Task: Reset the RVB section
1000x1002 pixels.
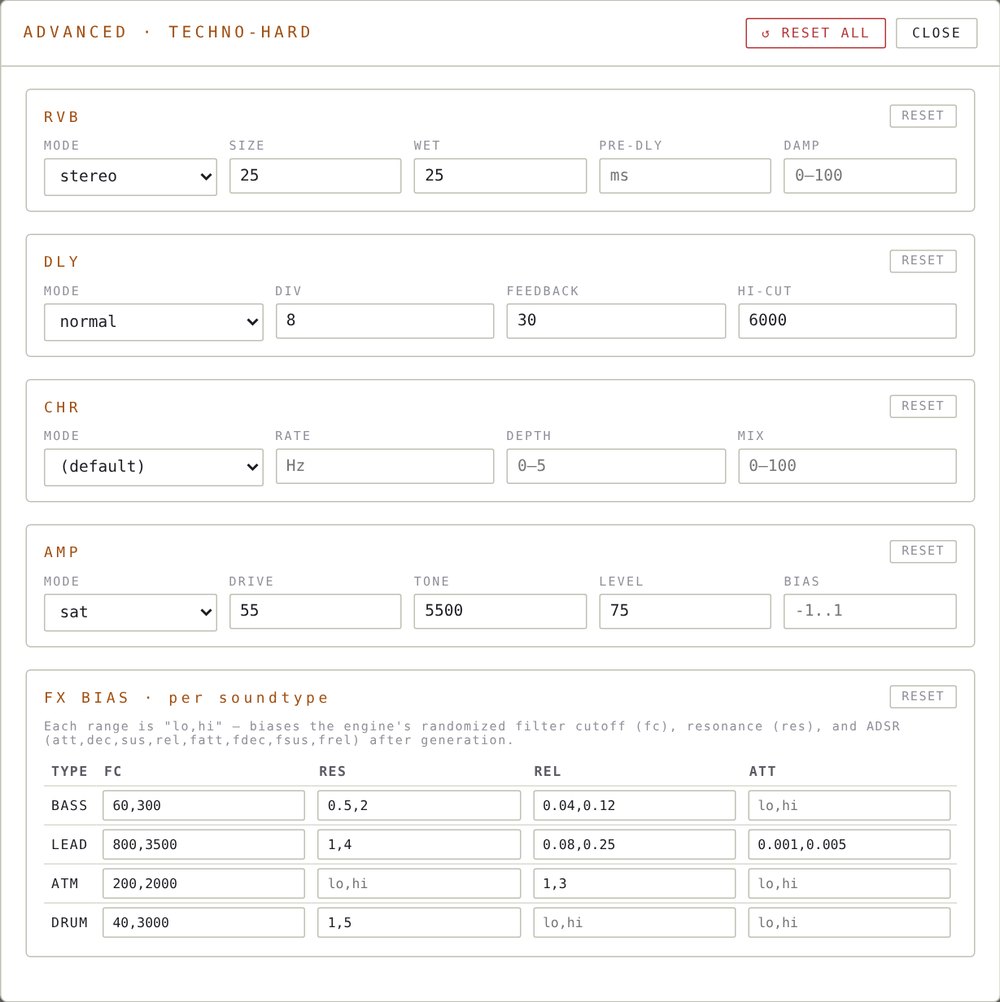Action: [923, 116]
